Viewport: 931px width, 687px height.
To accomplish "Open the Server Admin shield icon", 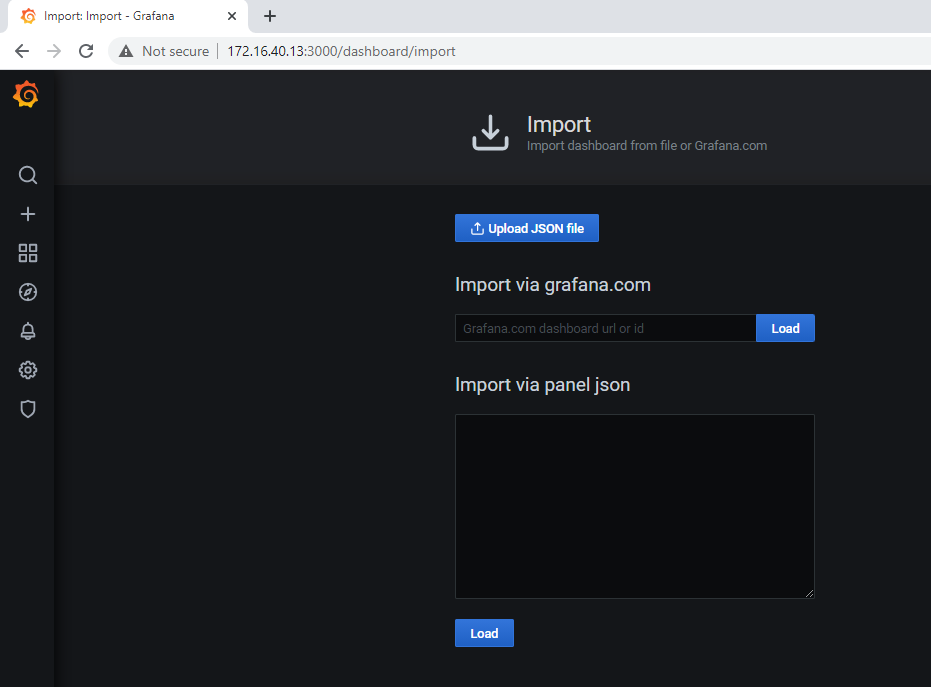I will pyautogui.click(x=28, y=409).
